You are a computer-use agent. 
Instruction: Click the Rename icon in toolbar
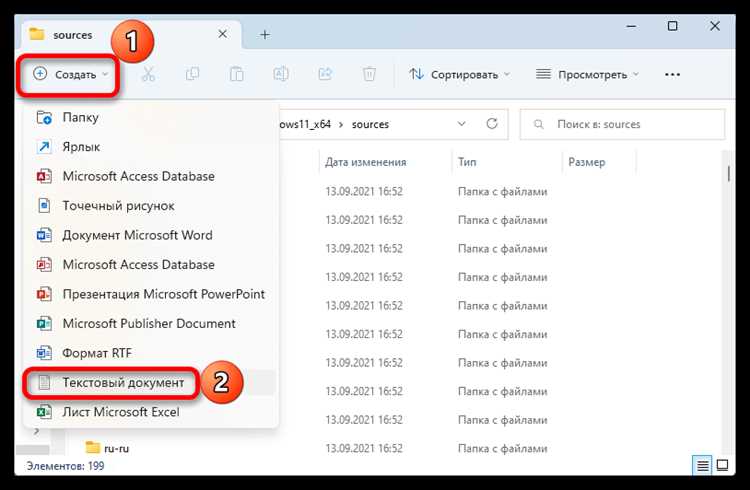click(281, 74)
